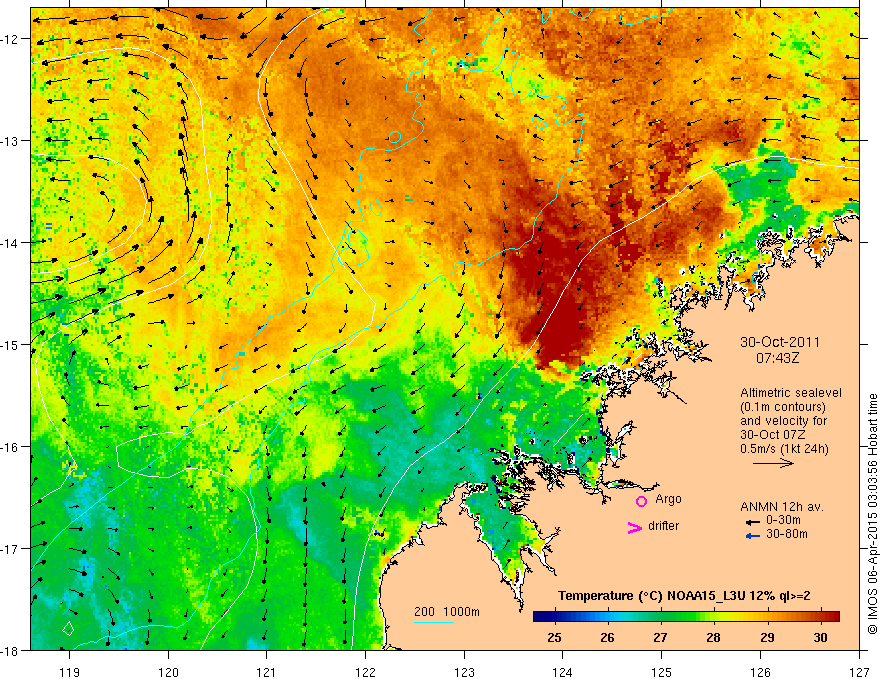Click the '-15' latitude axis label
This screenshot has height=680, width=880.
click(x=11, y=344)
